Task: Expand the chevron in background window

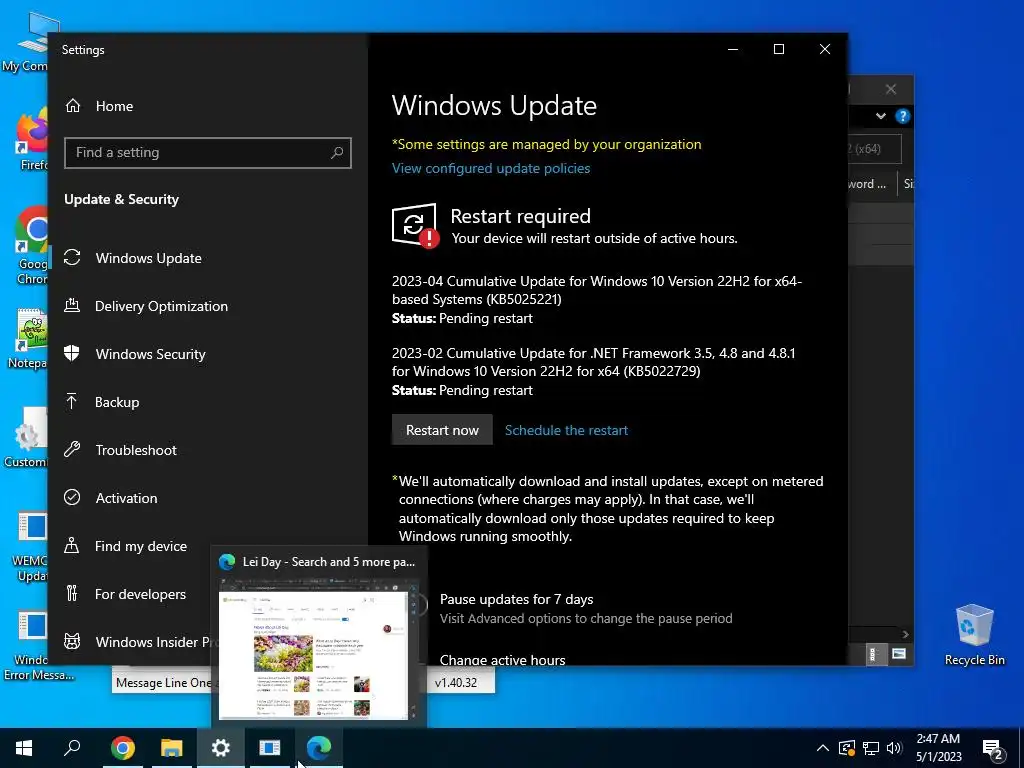Action: (x=880, y=116)
